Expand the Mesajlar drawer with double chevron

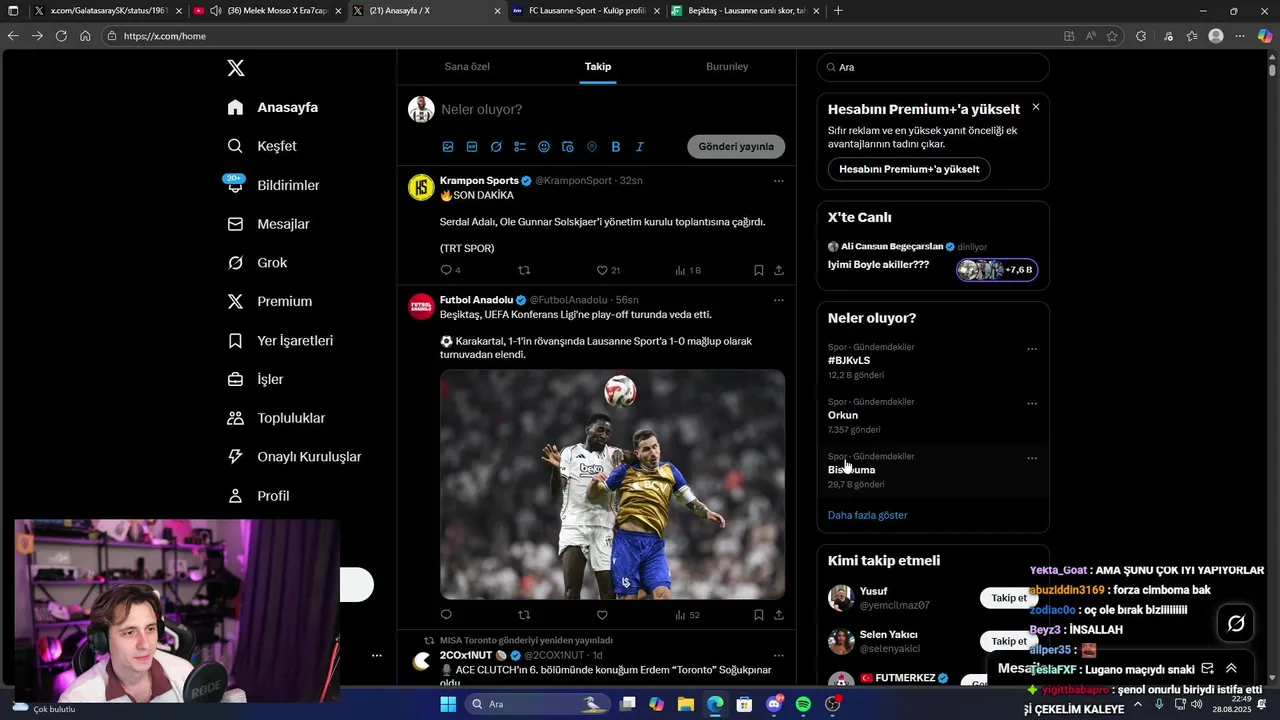1231,669
